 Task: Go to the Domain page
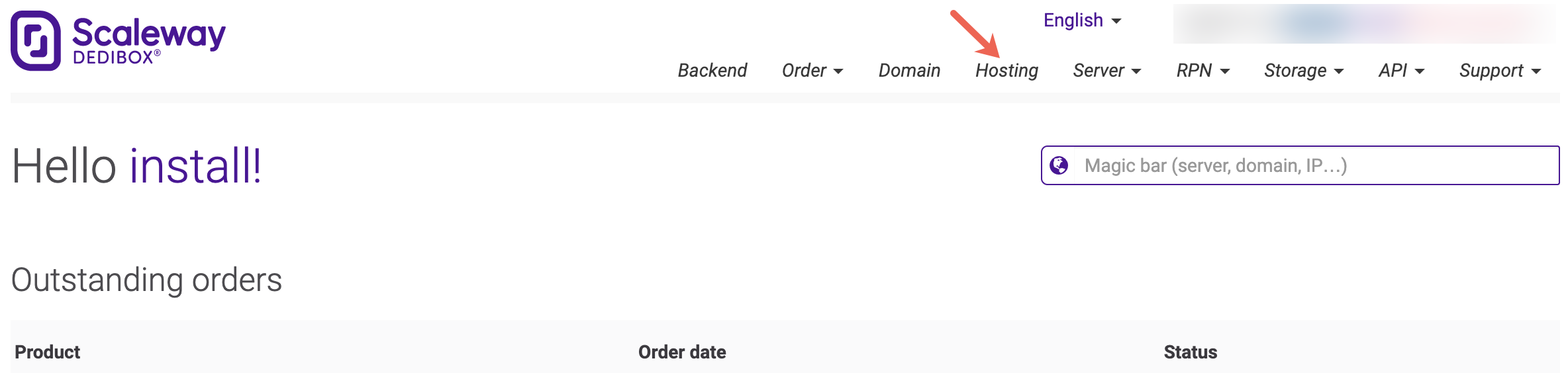909,71
